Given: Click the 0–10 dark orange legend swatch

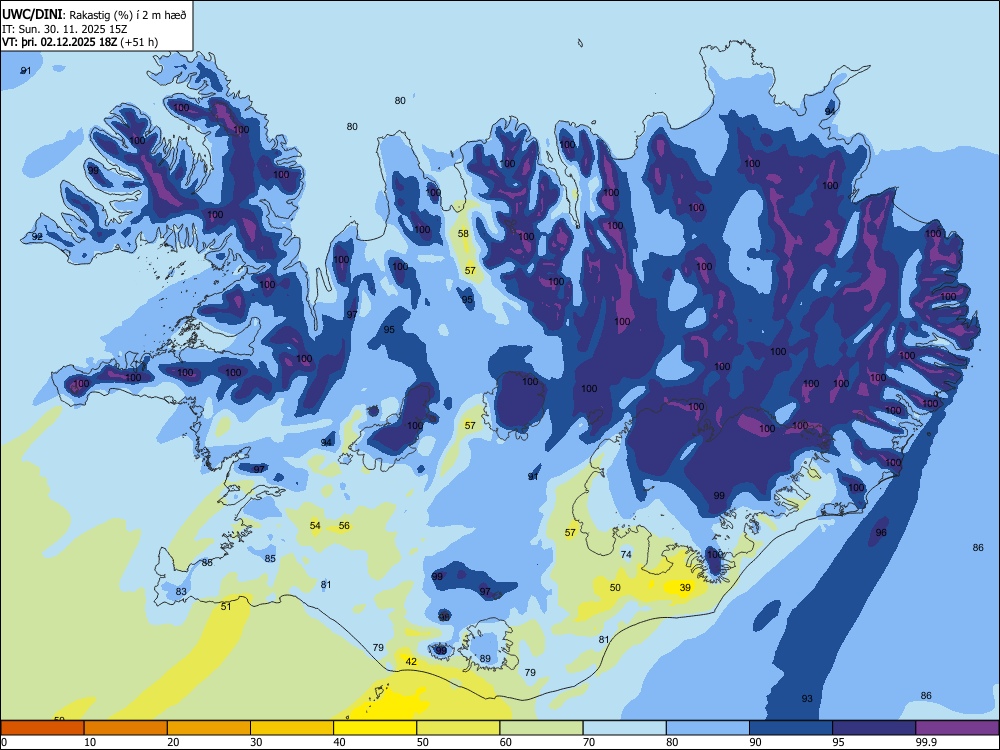Looking at the screenshot, I should pos(42,728).
